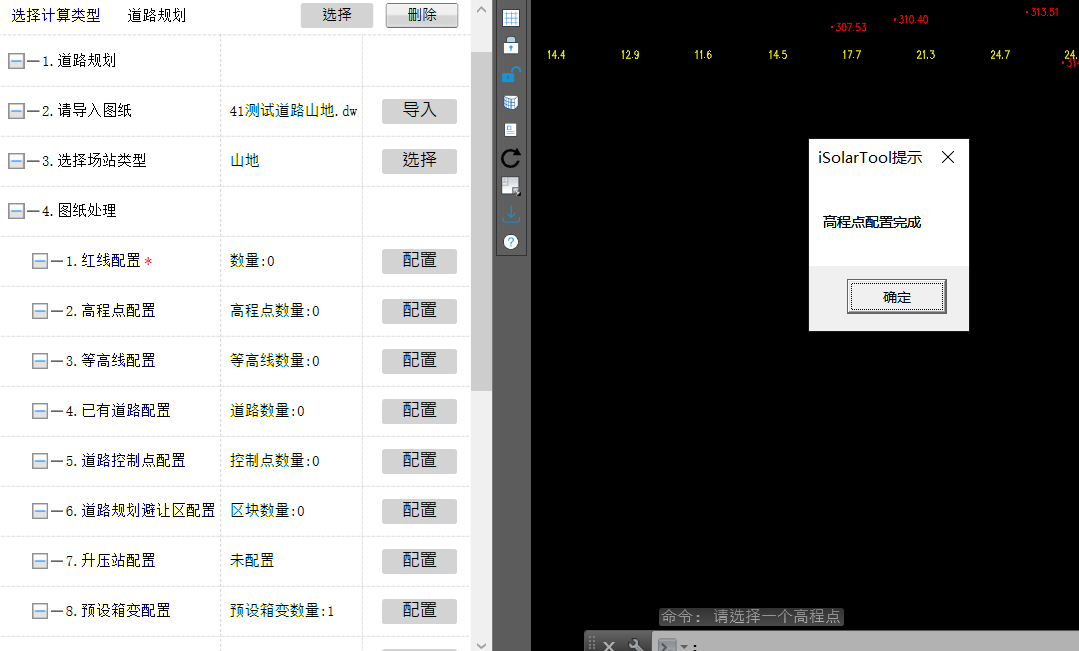The height and width of the screenshot is (651, 1079).
Task: Collapse the 4.图纸处理 tree node
Action: [x=16, y=211]
